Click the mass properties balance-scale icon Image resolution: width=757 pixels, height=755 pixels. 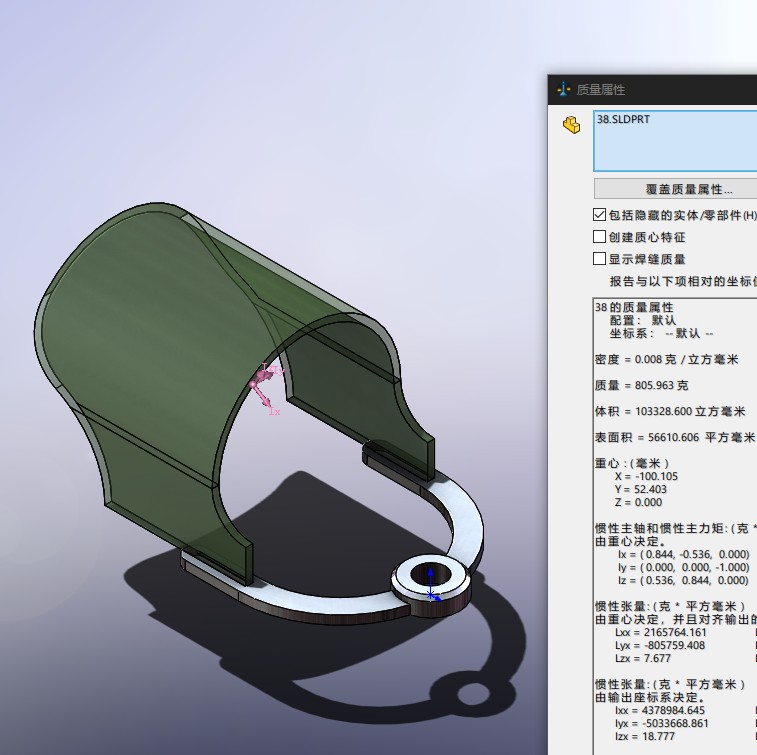(563, 89)
